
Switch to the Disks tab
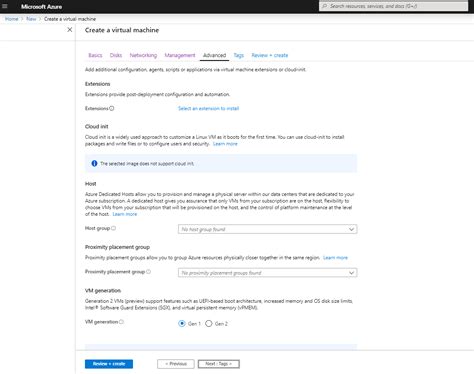click(116, 55)
